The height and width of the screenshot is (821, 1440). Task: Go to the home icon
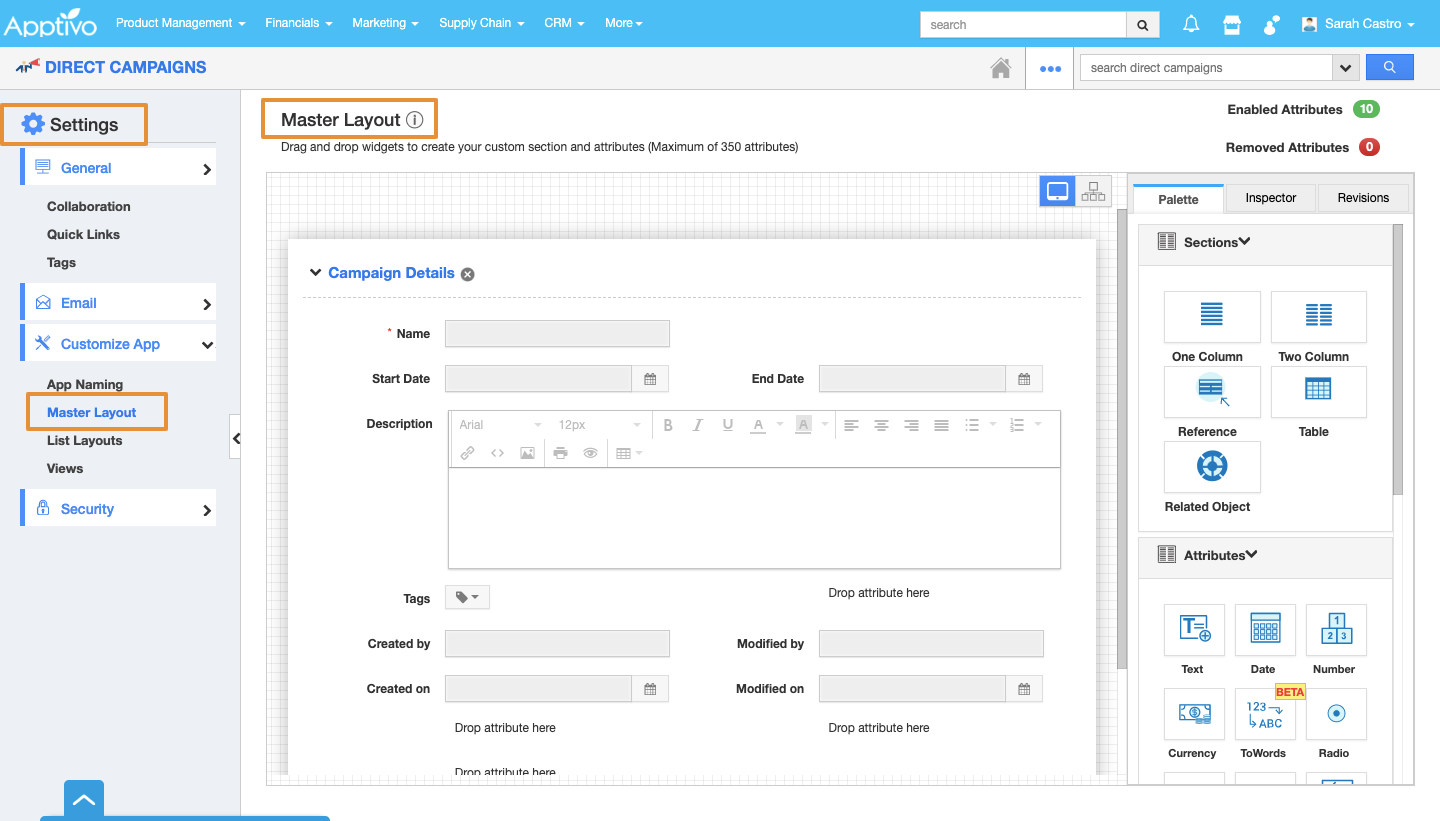pyautogui.click(x=1000, y=68)
